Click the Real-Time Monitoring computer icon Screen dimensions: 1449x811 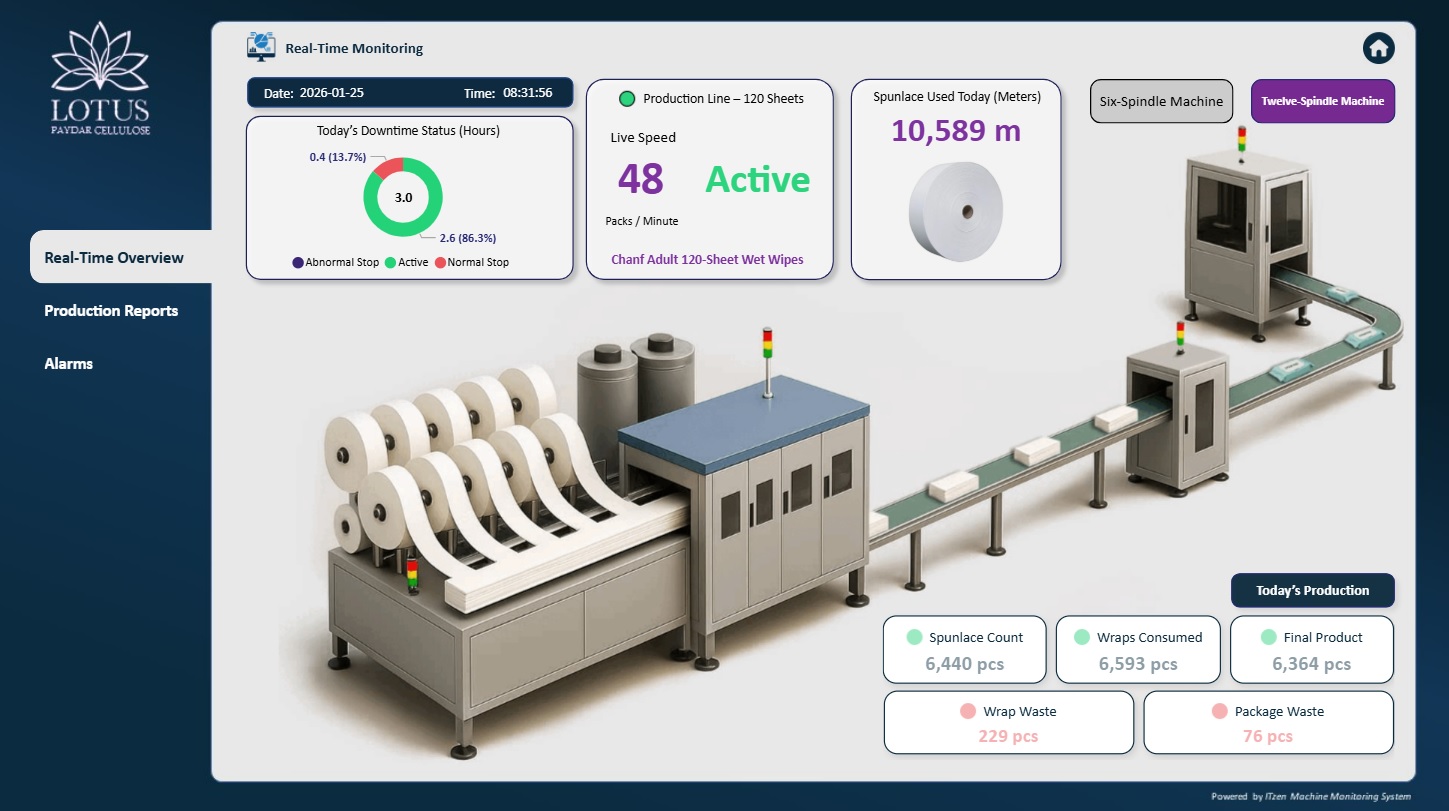261,47
